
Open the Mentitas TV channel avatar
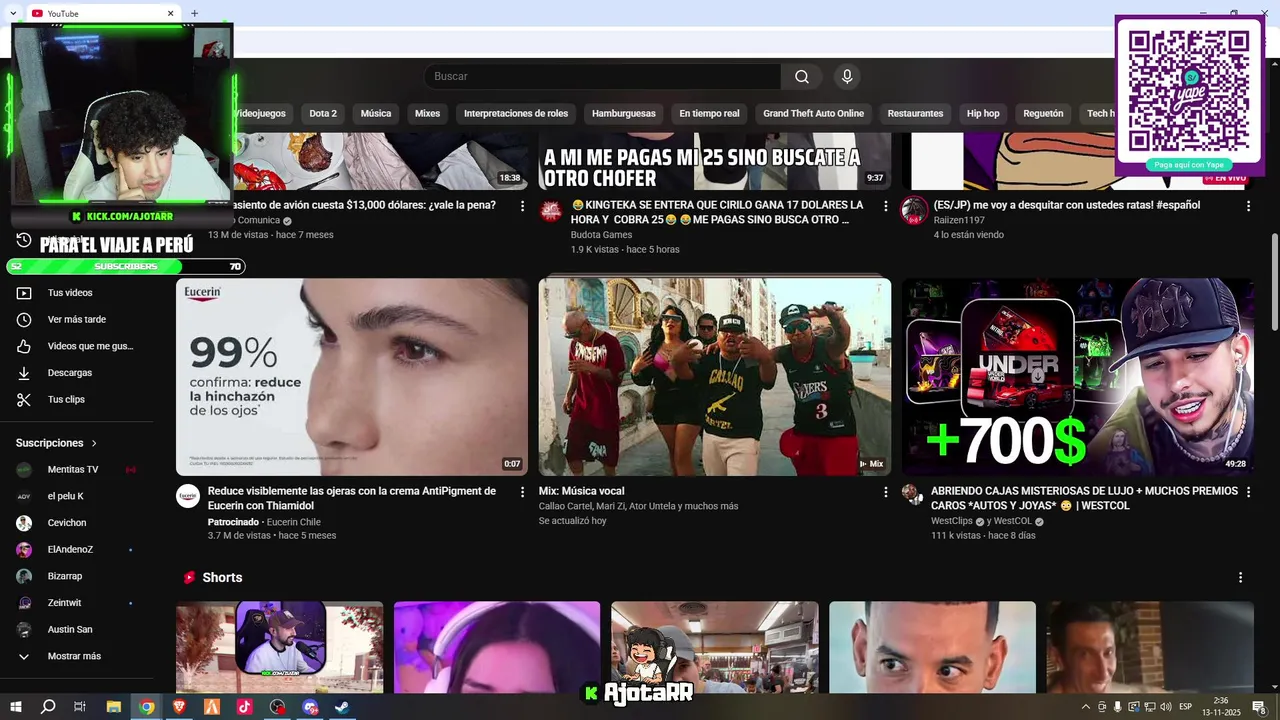pos(24,469)
